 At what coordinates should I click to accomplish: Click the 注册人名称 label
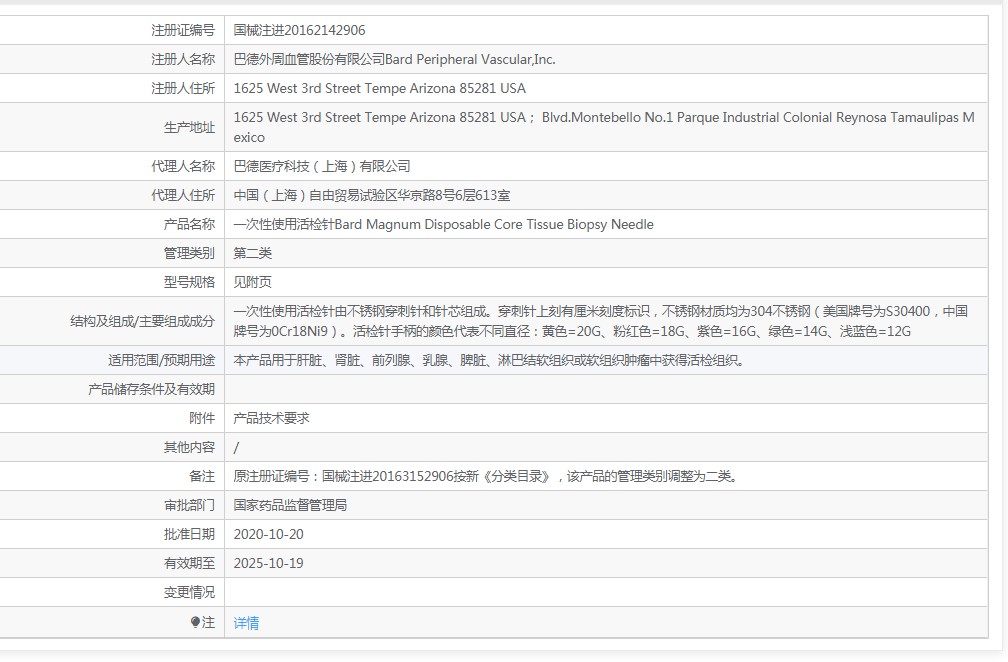(183, 59)
